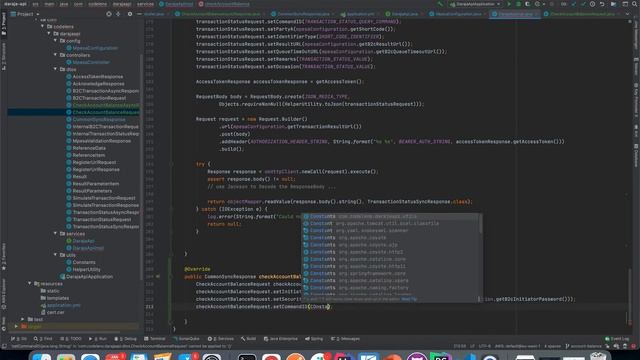This screenshot has height=360, width=640.
Task: Collapse the utils folder
Action: (56, 255)
